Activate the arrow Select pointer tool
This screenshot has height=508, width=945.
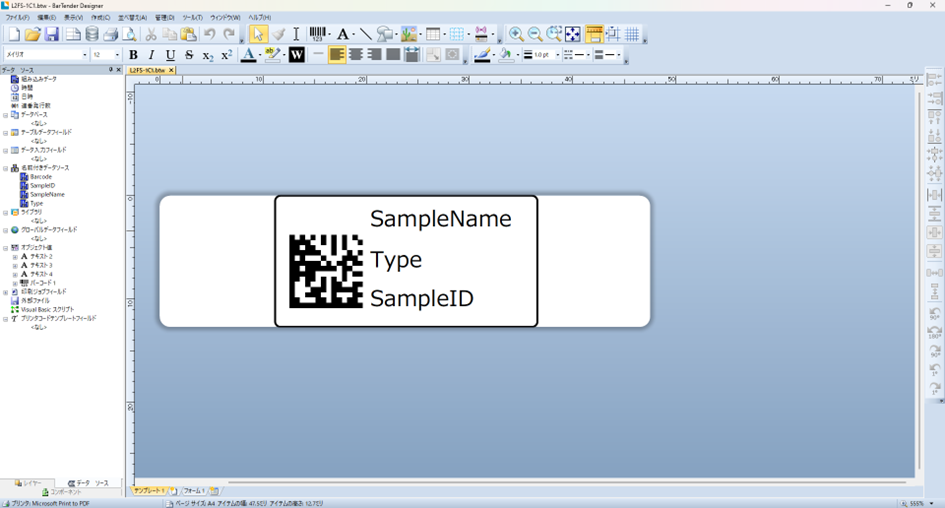(x=258, y=34)
